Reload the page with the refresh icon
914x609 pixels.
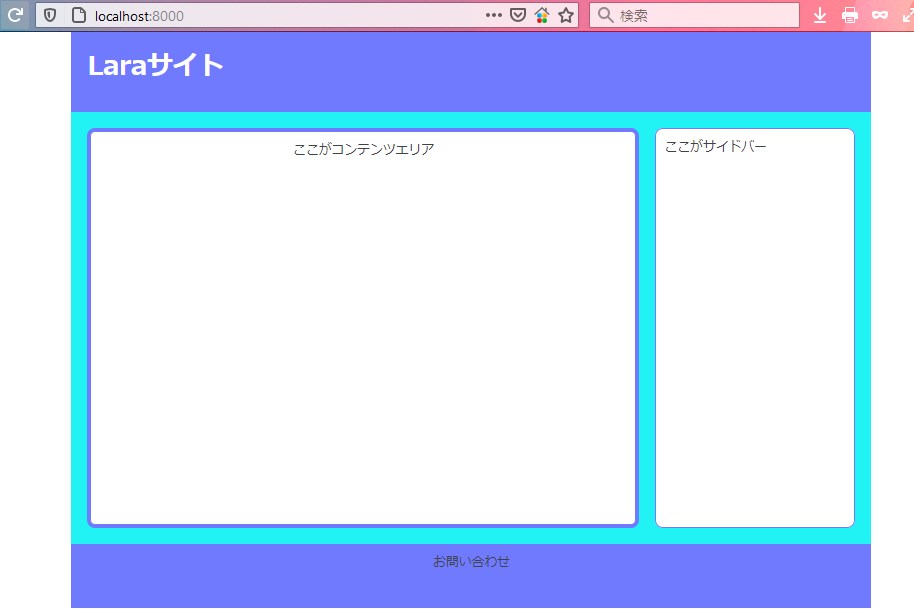click(x=15, y=15)
